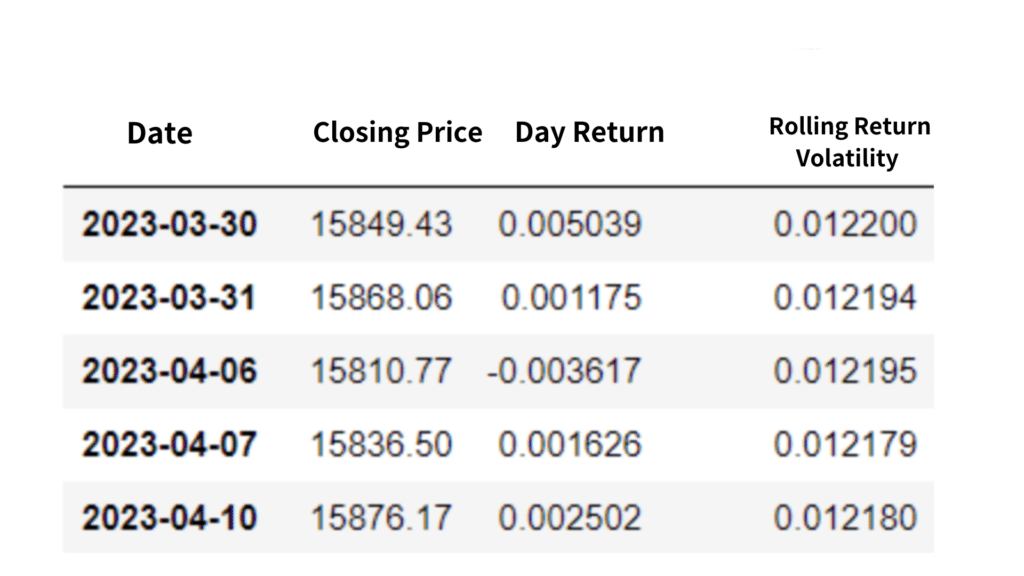Click closing price 15836.50 cell
Screen dimensions: 1024x576
(x=381, y=444)
